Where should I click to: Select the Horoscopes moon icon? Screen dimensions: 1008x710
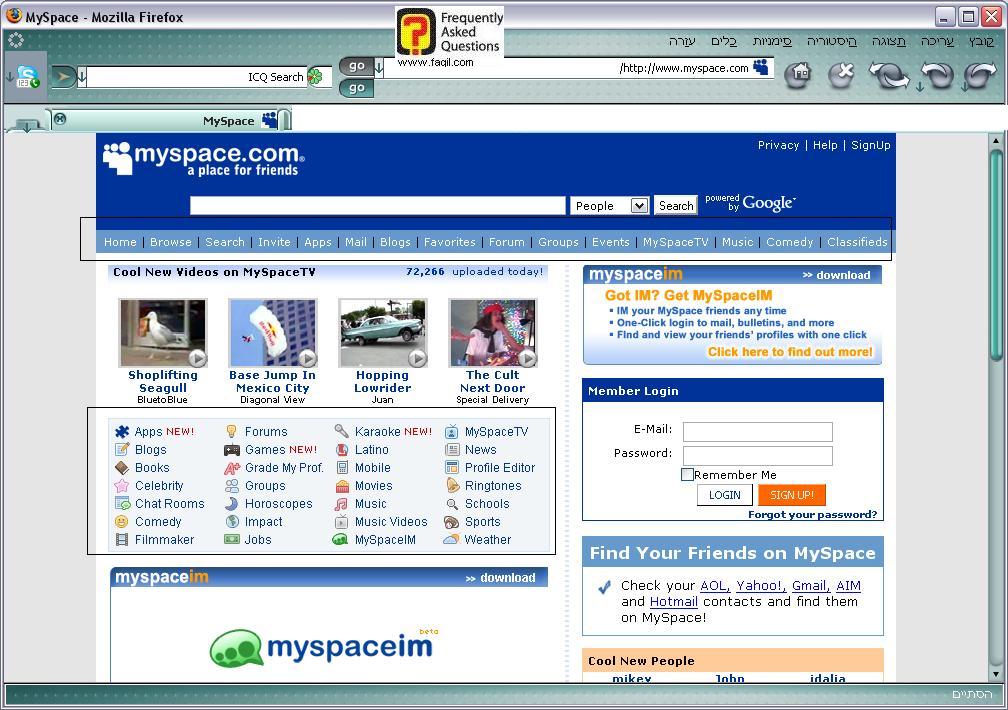tap(232, 504)
